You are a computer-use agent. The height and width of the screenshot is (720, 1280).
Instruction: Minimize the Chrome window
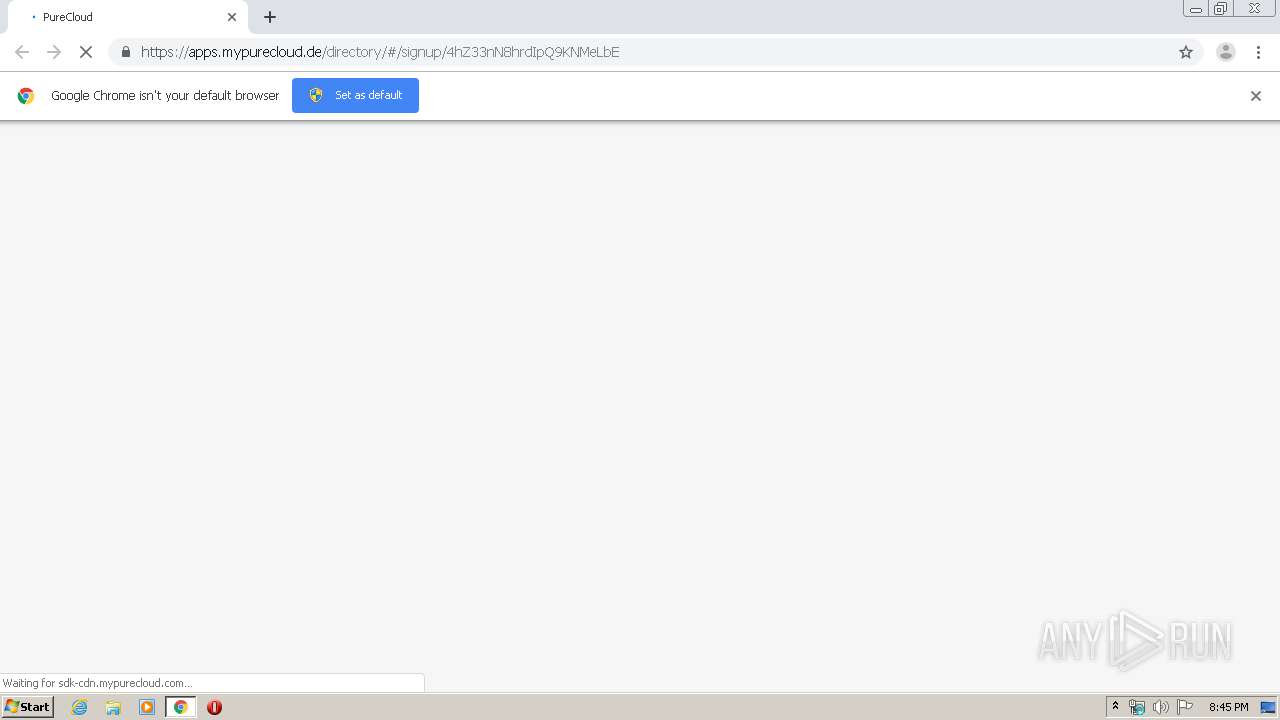point(1195,8)
